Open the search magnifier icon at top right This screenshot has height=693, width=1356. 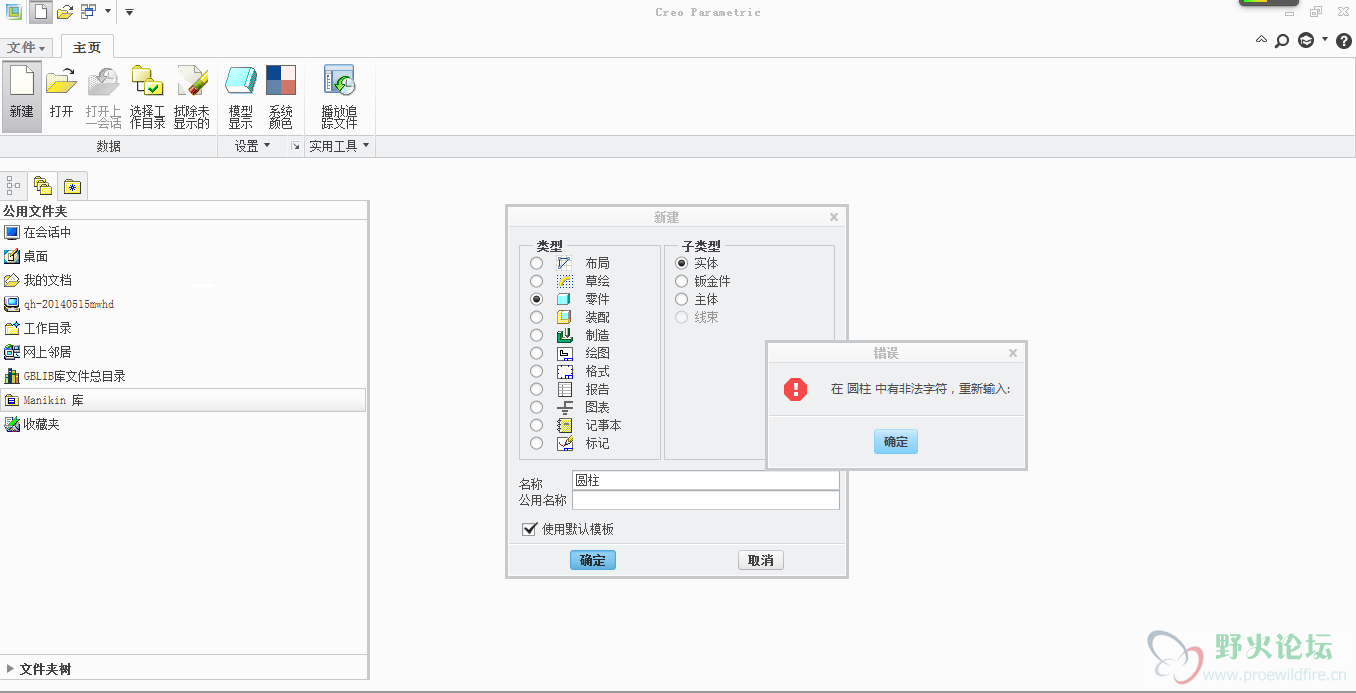[x=1282, y=41]
